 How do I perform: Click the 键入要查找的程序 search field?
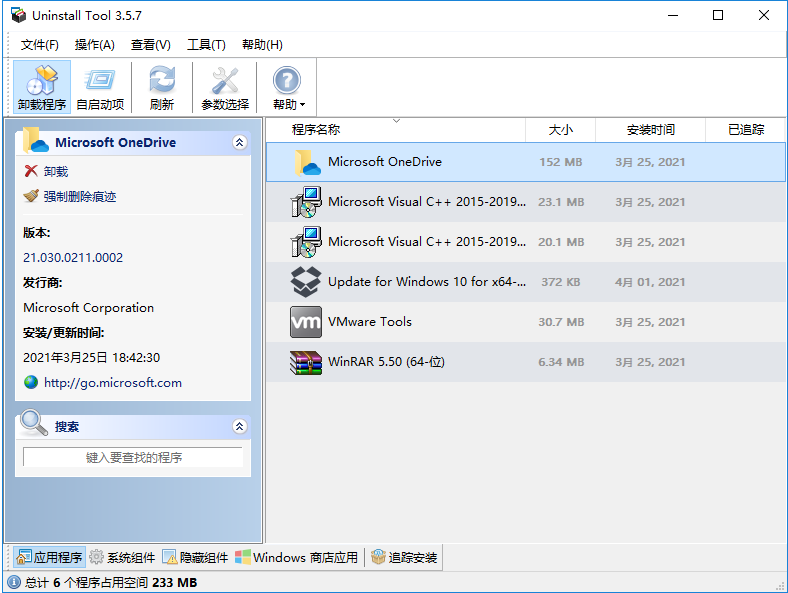tap(133, 457)
